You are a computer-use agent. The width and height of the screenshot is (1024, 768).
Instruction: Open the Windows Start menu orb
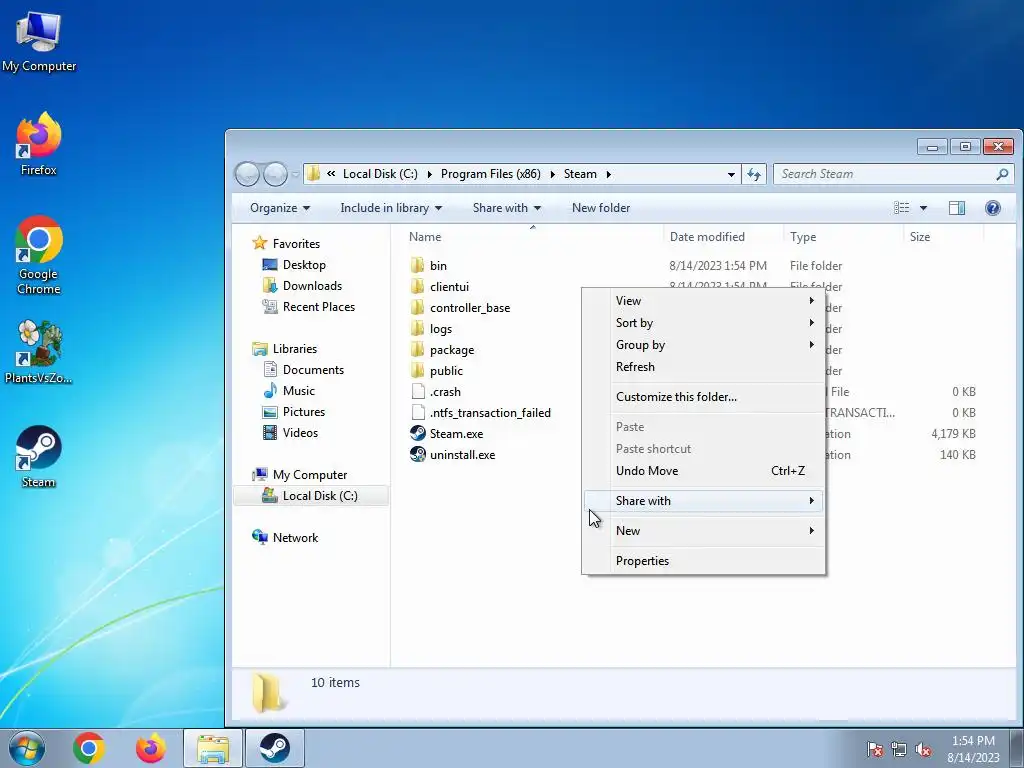click(27, 748)
